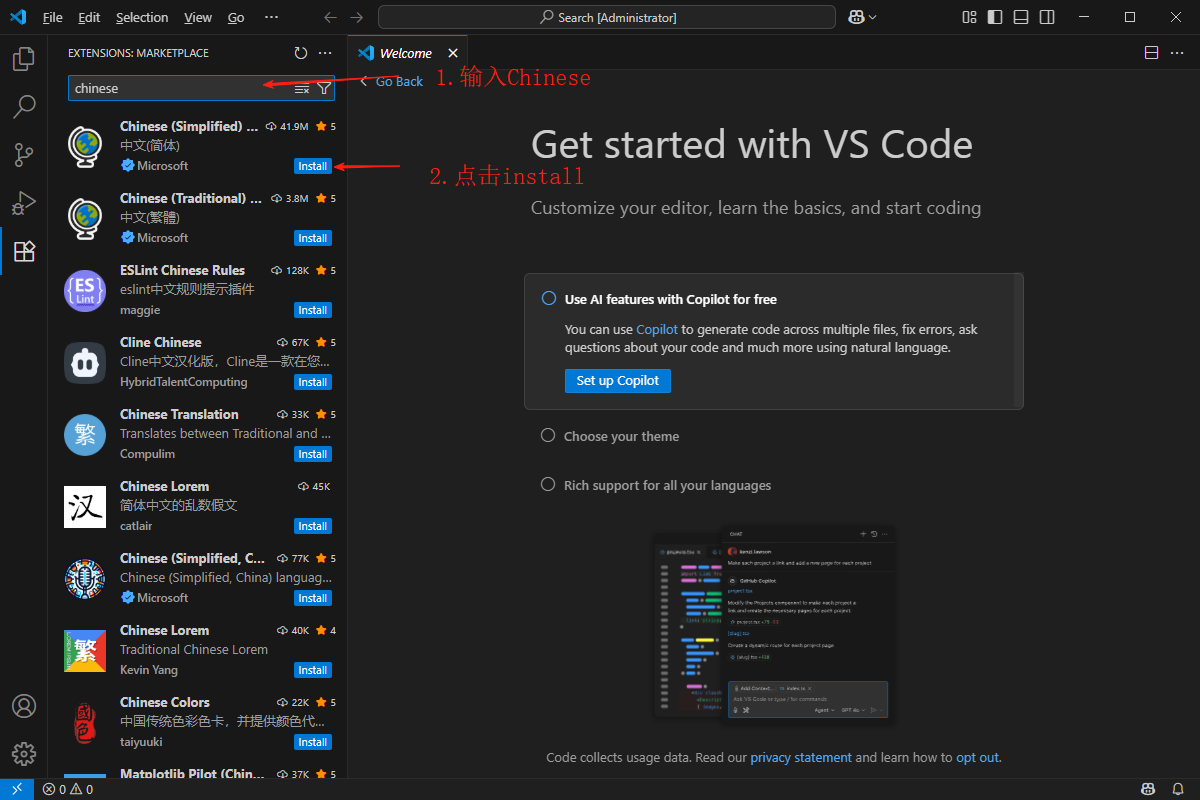Image resolution: width=1200 pixels, height=800 pixels.
Task: Toggle the Primary Side Bar layout icon
Action: click(x=995, y=17)
